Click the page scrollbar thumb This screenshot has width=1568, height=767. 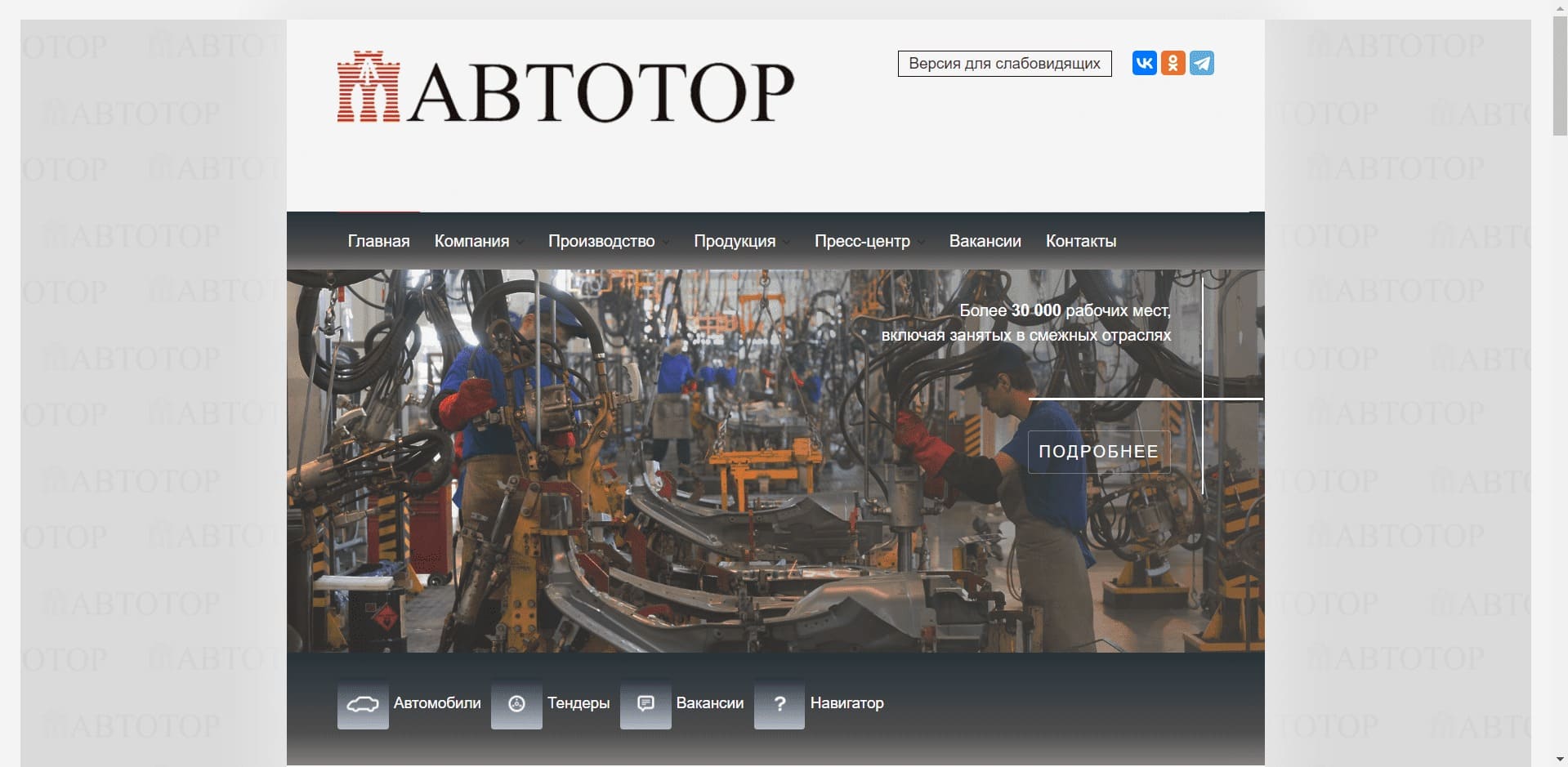click(1560, 75)
